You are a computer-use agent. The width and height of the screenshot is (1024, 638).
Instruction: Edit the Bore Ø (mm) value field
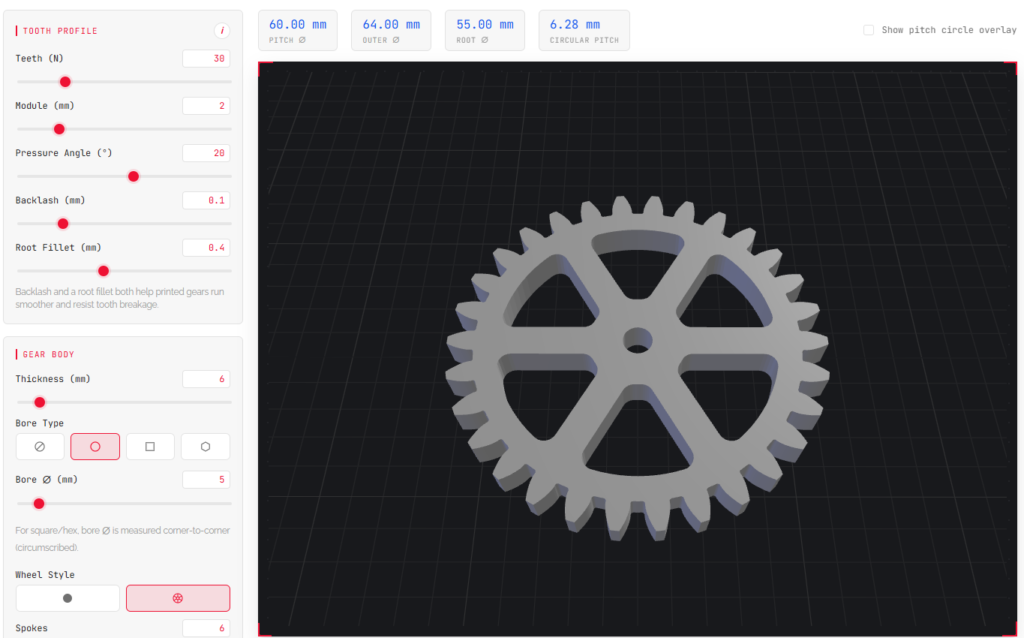click(206, 480)
